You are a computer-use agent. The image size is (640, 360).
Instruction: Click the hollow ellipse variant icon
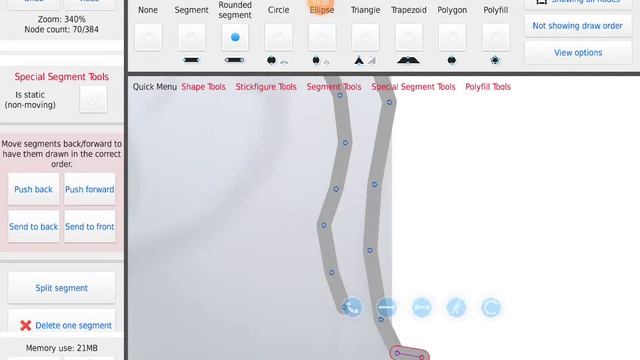[x=327, y=62]
